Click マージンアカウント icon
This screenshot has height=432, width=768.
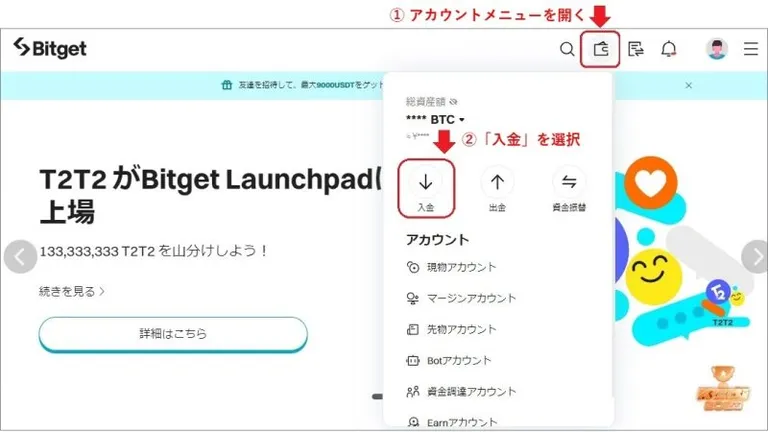(x=412, y=298)
